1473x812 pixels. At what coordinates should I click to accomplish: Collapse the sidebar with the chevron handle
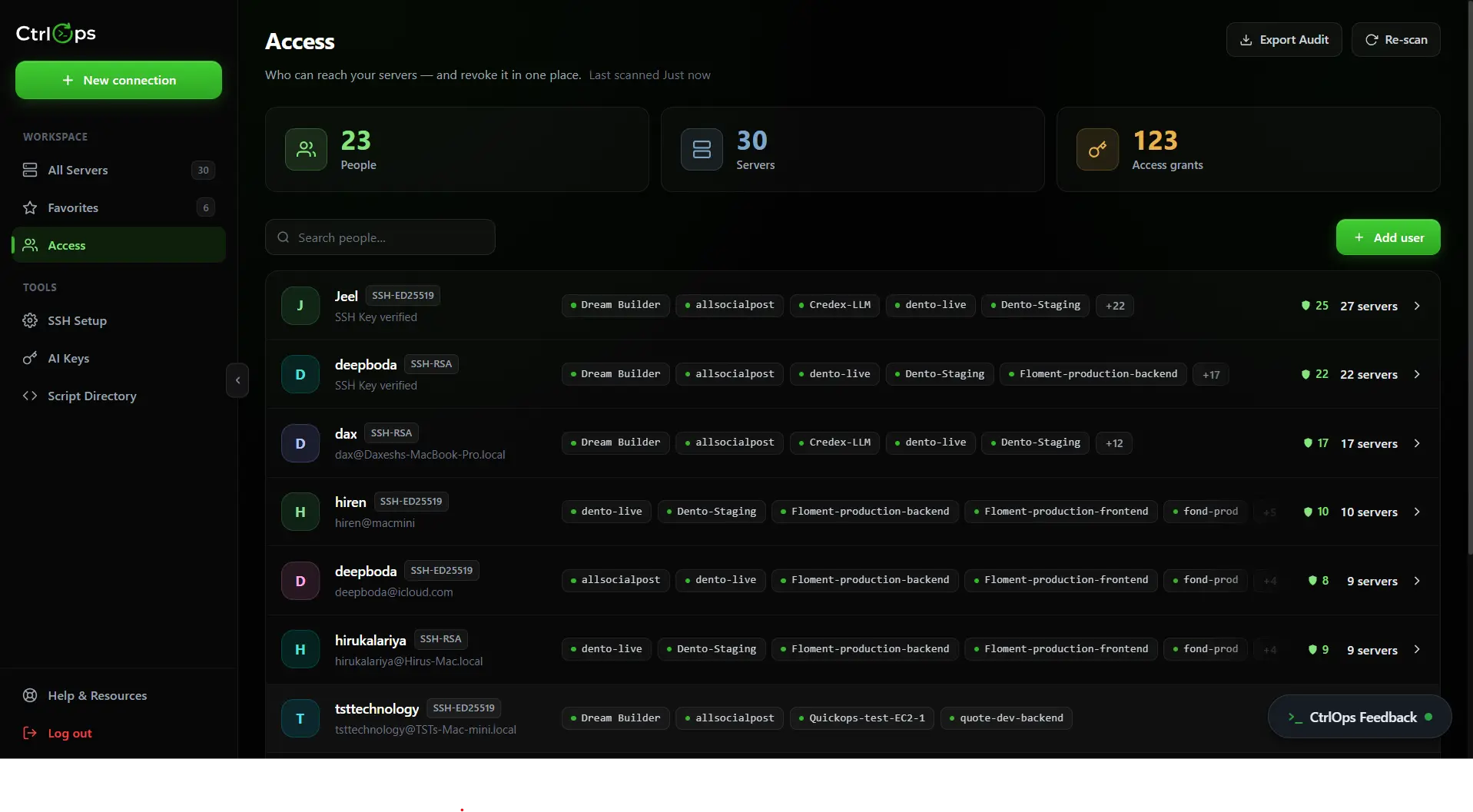(x=237, y=380)
